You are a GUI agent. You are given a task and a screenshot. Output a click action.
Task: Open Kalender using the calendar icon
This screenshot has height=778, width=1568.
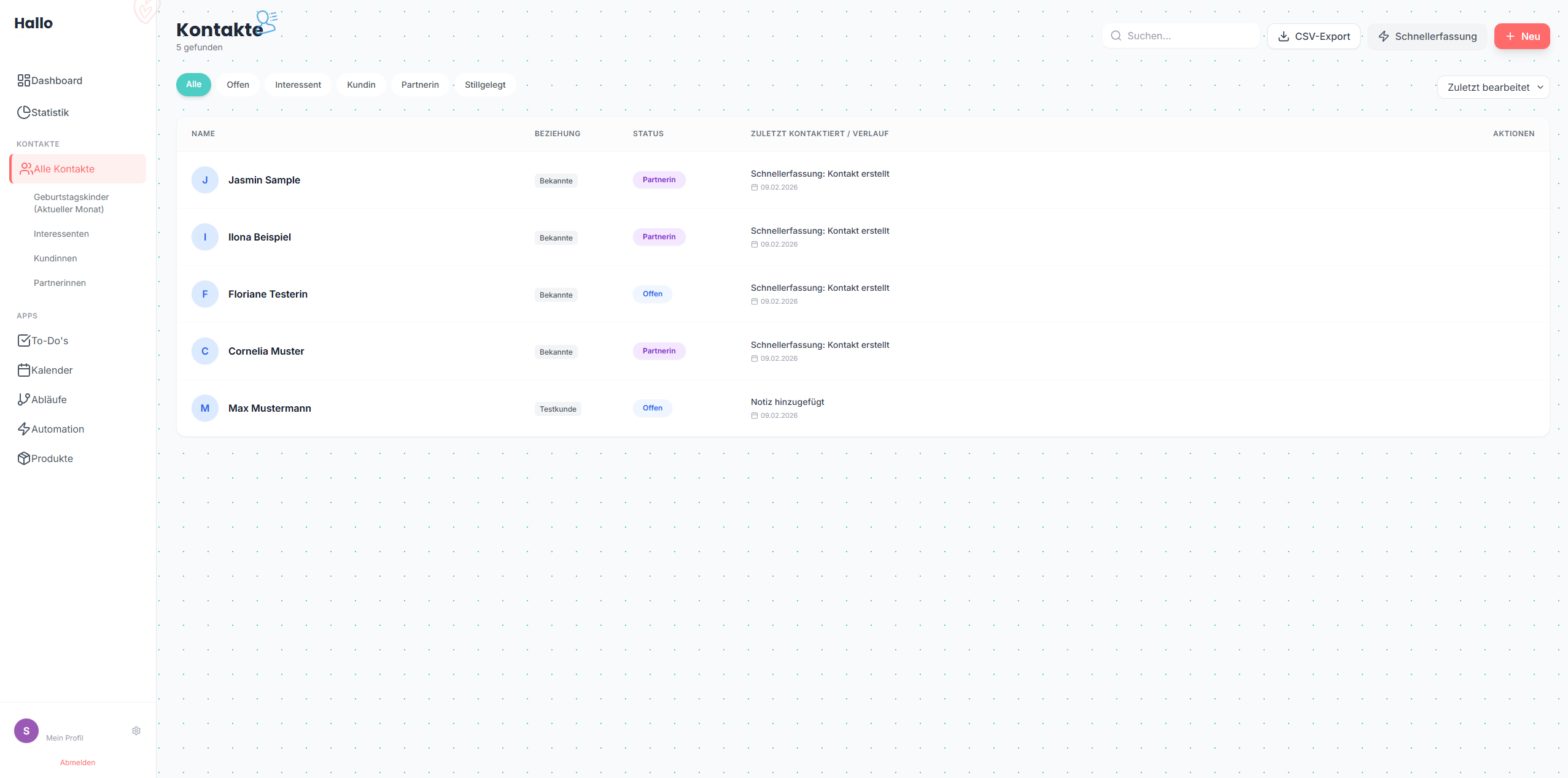coord(23,370)
